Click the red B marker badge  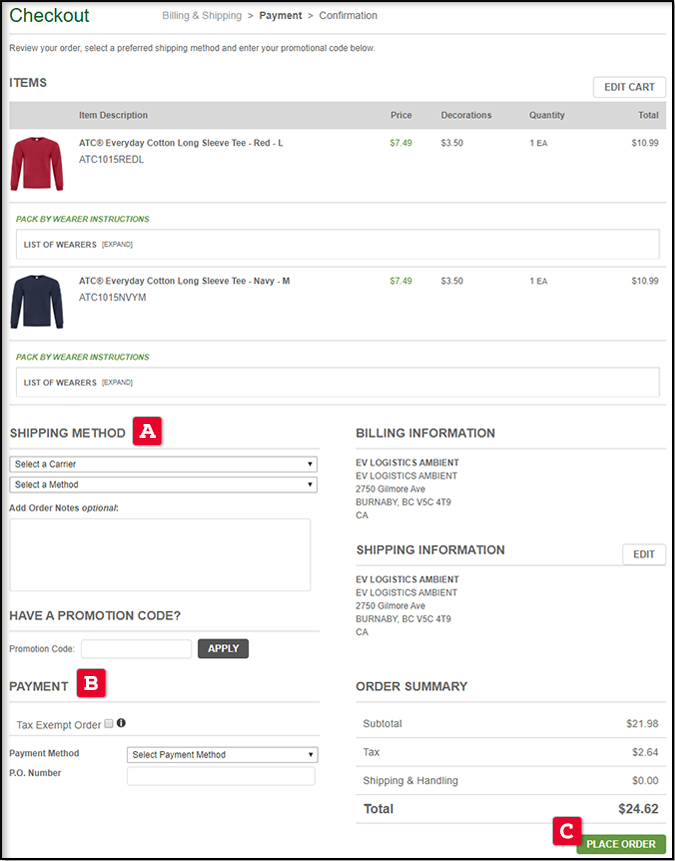tap(91, 685)
